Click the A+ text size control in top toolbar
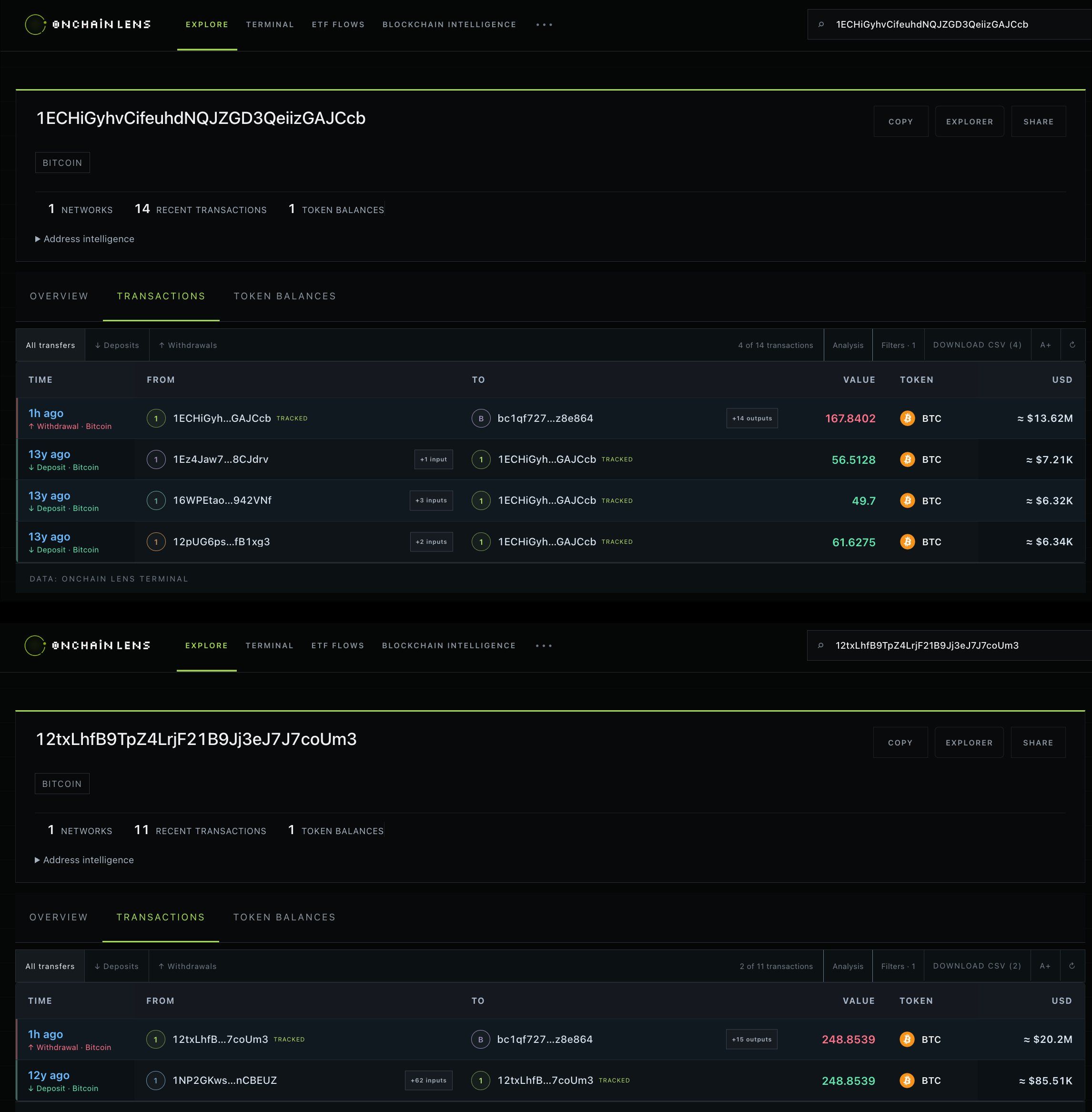 1045,345
